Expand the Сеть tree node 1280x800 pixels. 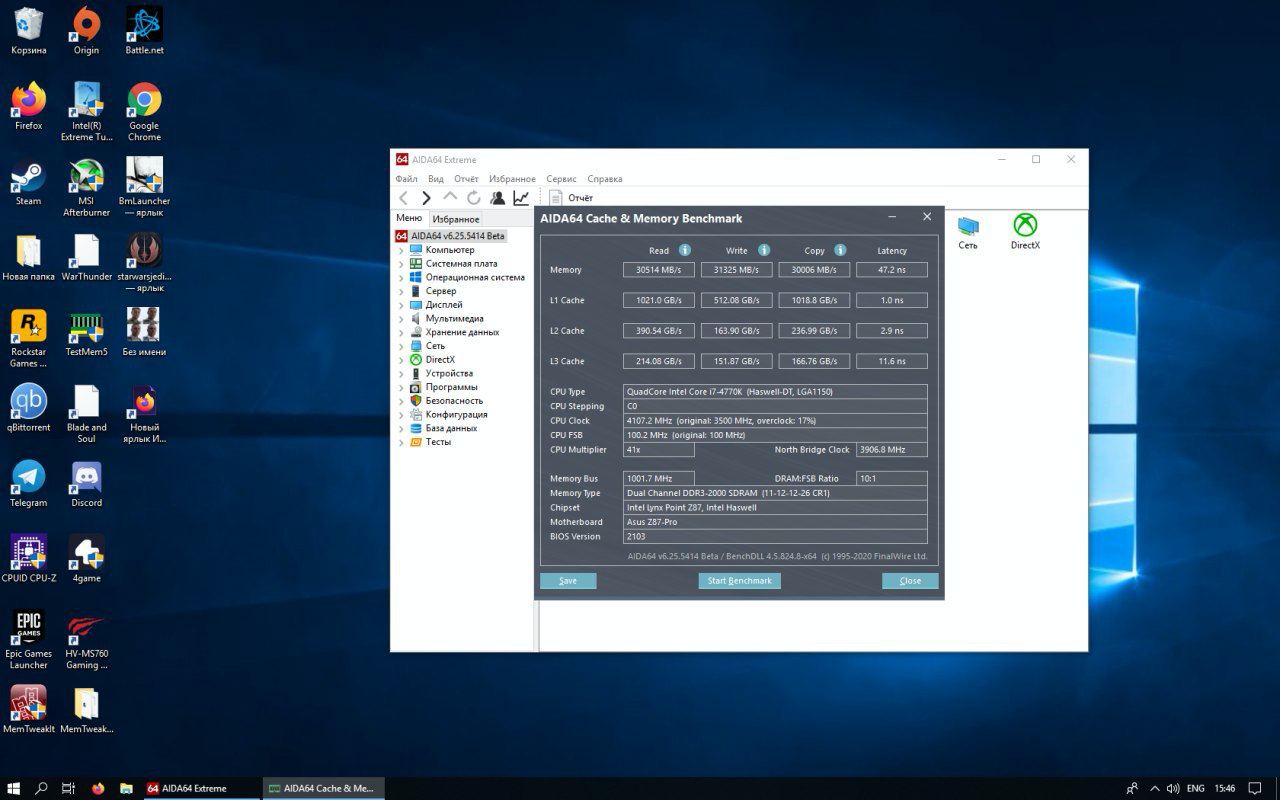[402, 346]
